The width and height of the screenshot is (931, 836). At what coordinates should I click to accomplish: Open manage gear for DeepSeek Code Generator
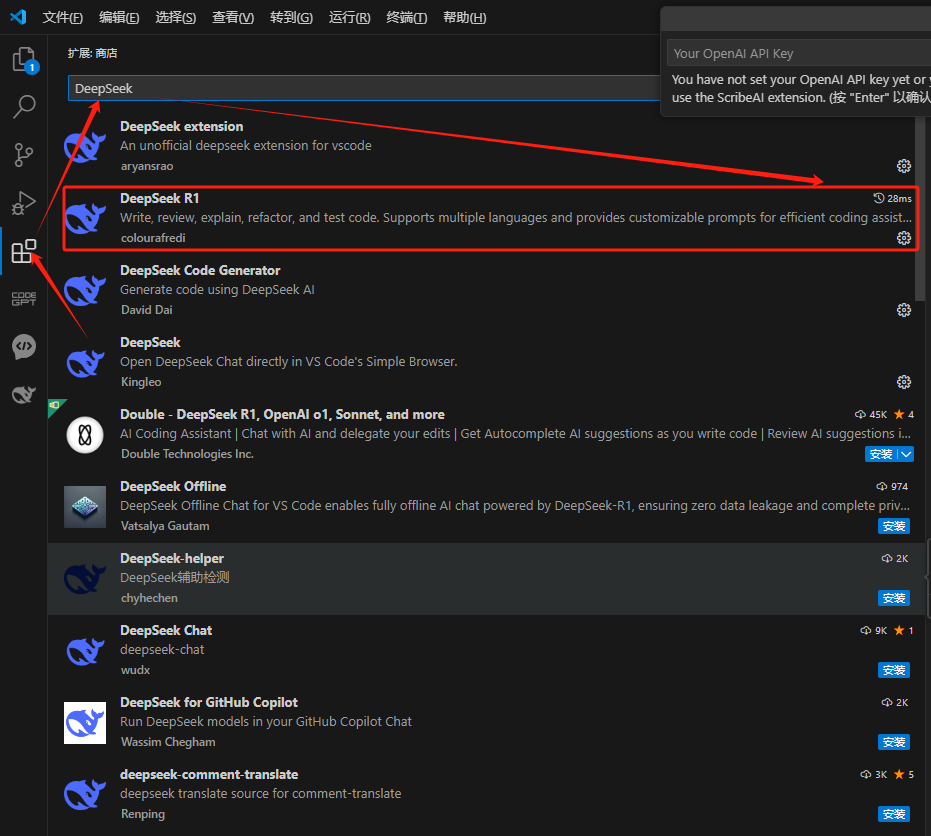click(904, 310)
